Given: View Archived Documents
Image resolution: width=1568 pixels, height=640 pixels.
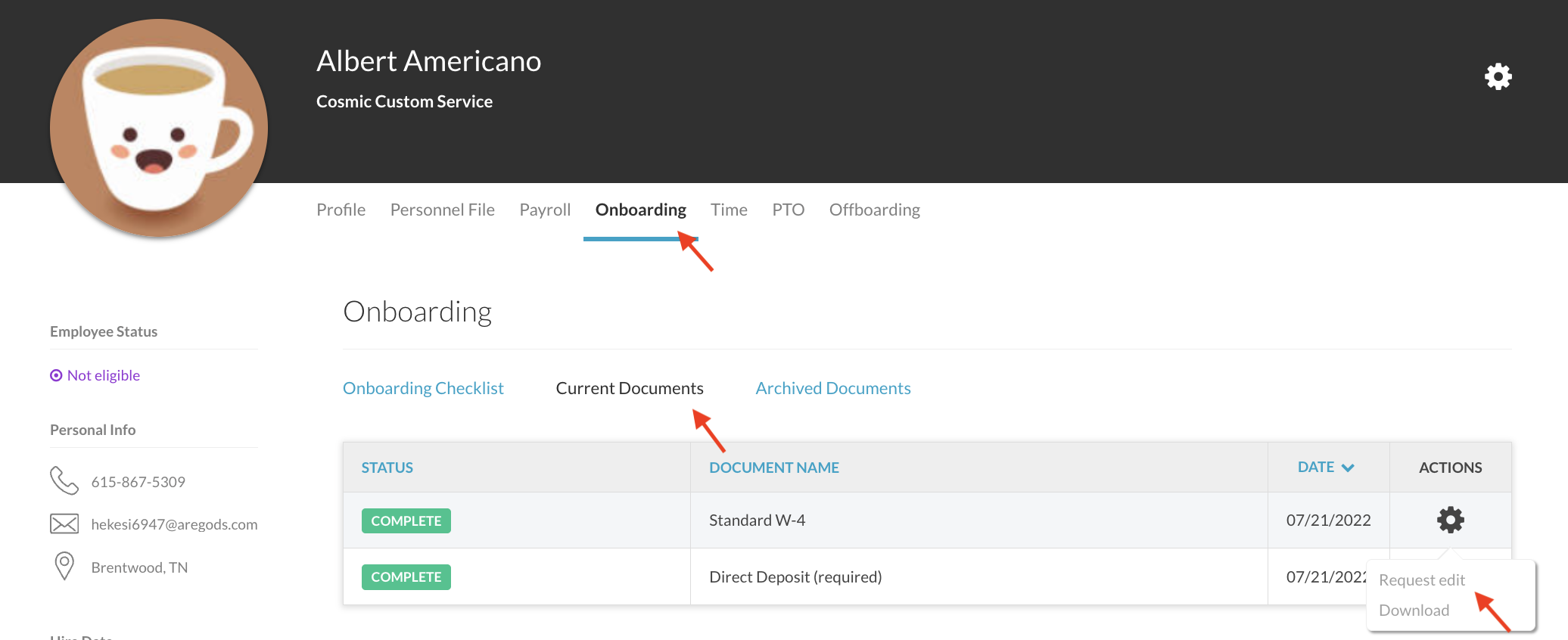Looking at the screenshot, I should pos(832,388).
